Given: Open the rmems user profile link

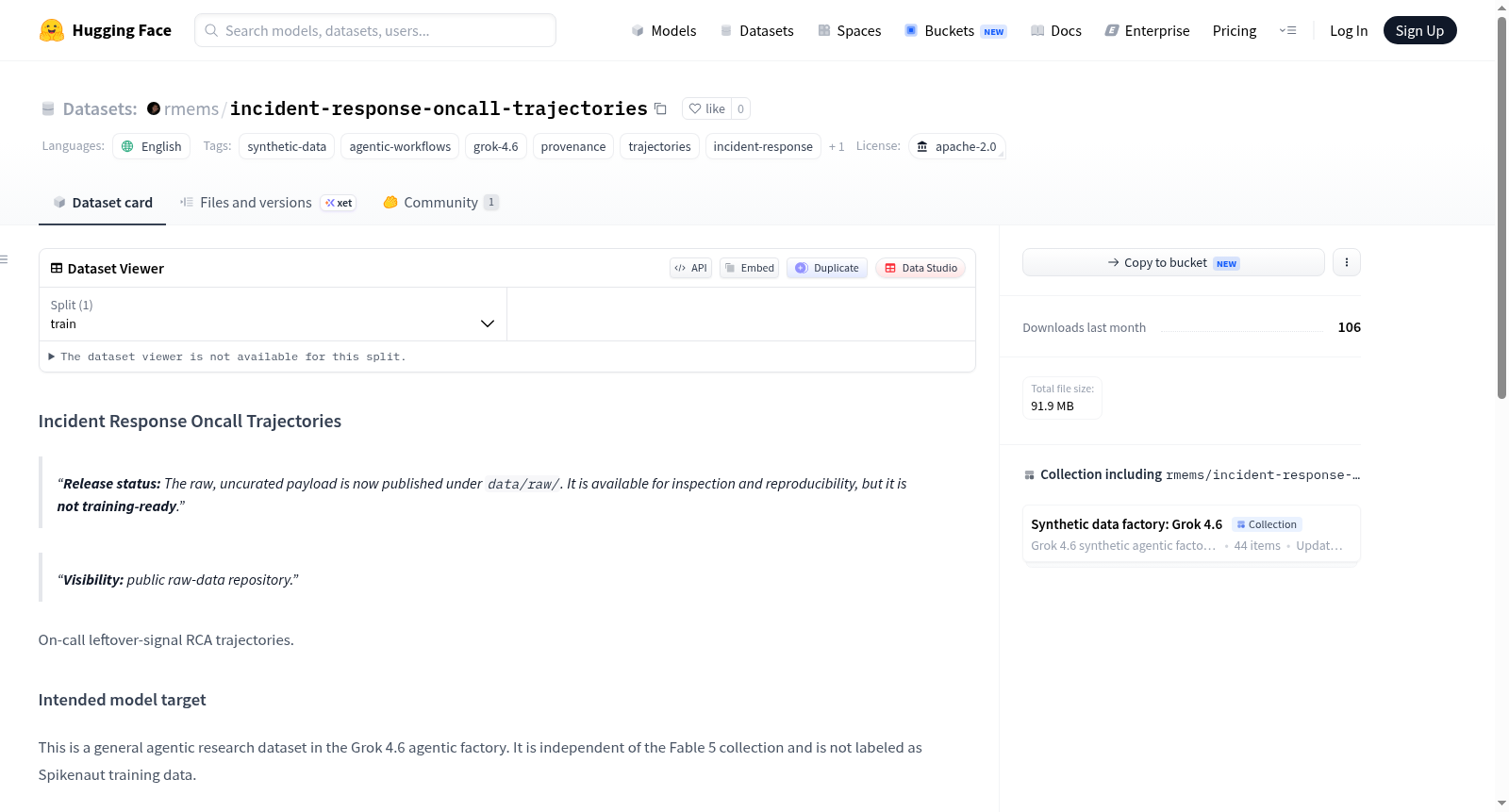Looking at the screenshot, I should (x=191, y=108).
